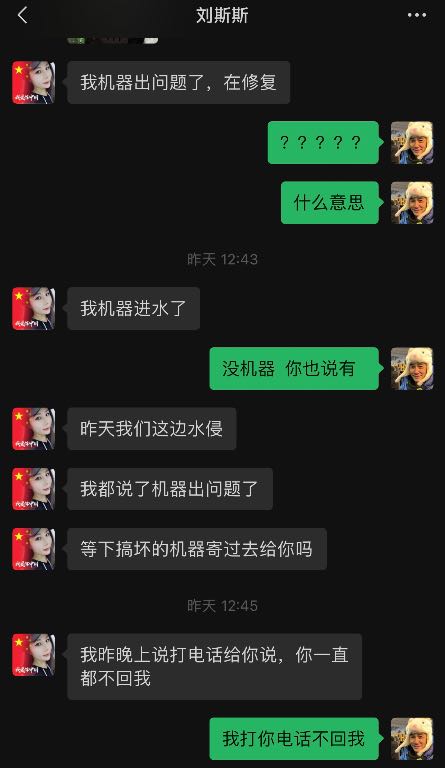The image size is (445, 768).
Task: Tap own avatar next to 什么意思
Action: [412, 203]
